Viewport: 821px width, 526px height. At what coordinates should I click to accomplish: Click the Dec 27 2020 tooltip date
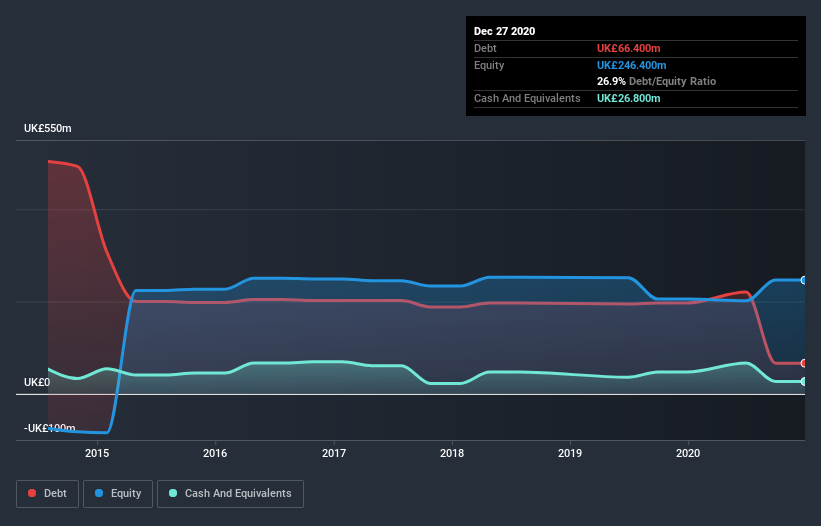pos(504,31)
